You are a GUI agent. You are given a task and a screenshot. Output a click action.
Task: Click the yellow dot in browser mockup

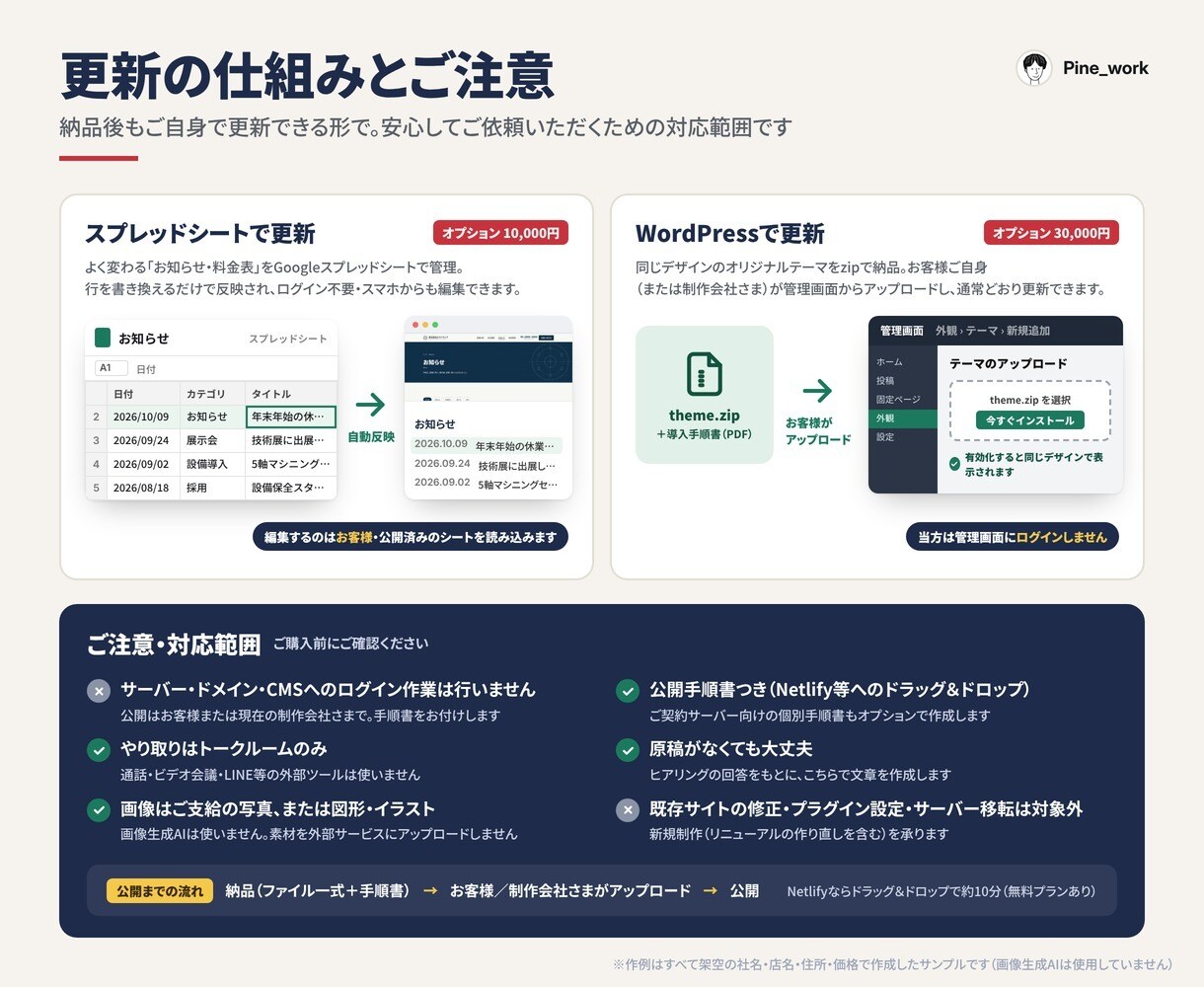(x=425, y=325)
